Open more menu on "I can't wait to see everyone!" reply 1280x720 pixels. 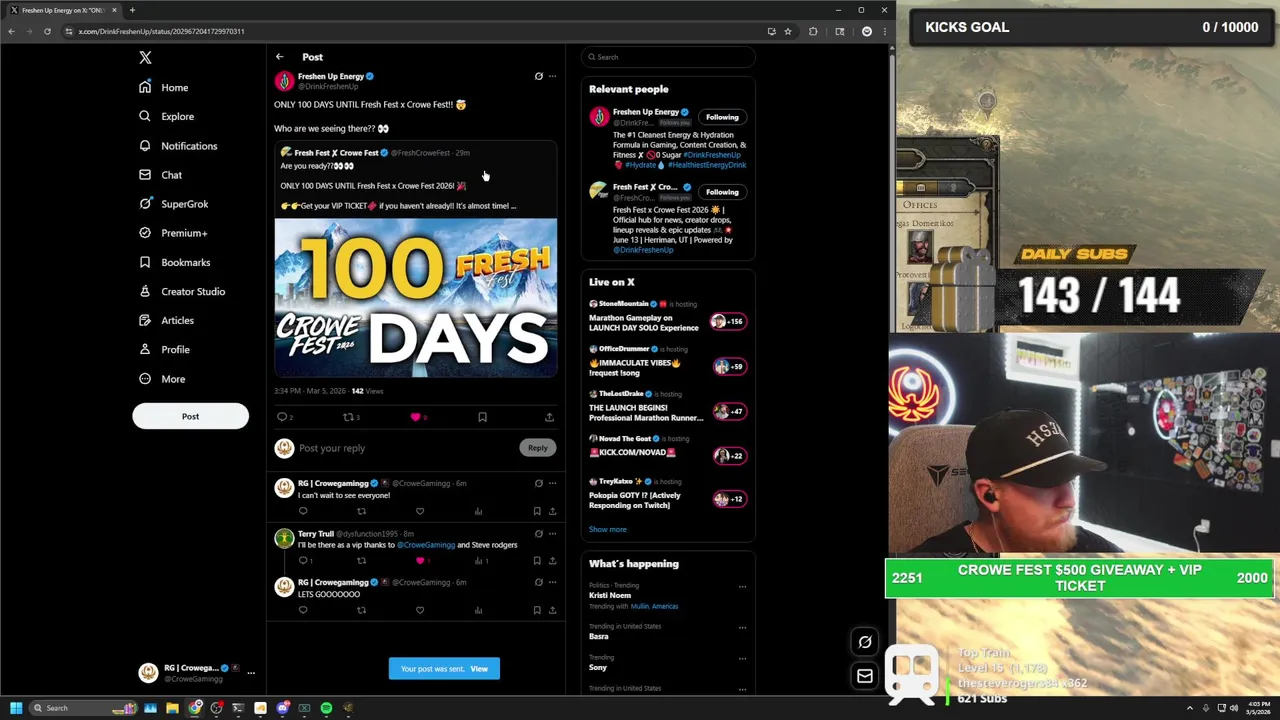pos(552,484)
